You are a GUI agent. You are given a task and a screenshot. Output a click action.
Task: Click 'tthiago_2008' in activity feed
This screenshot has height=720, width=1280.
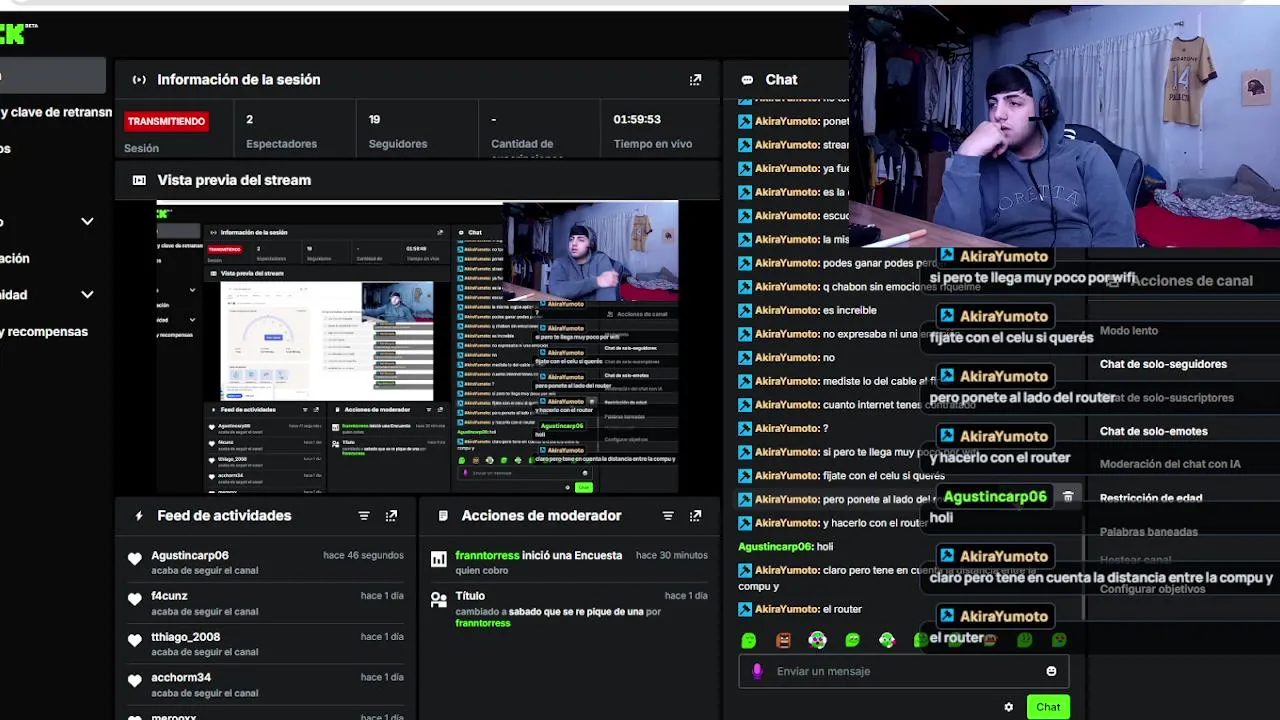186,637
